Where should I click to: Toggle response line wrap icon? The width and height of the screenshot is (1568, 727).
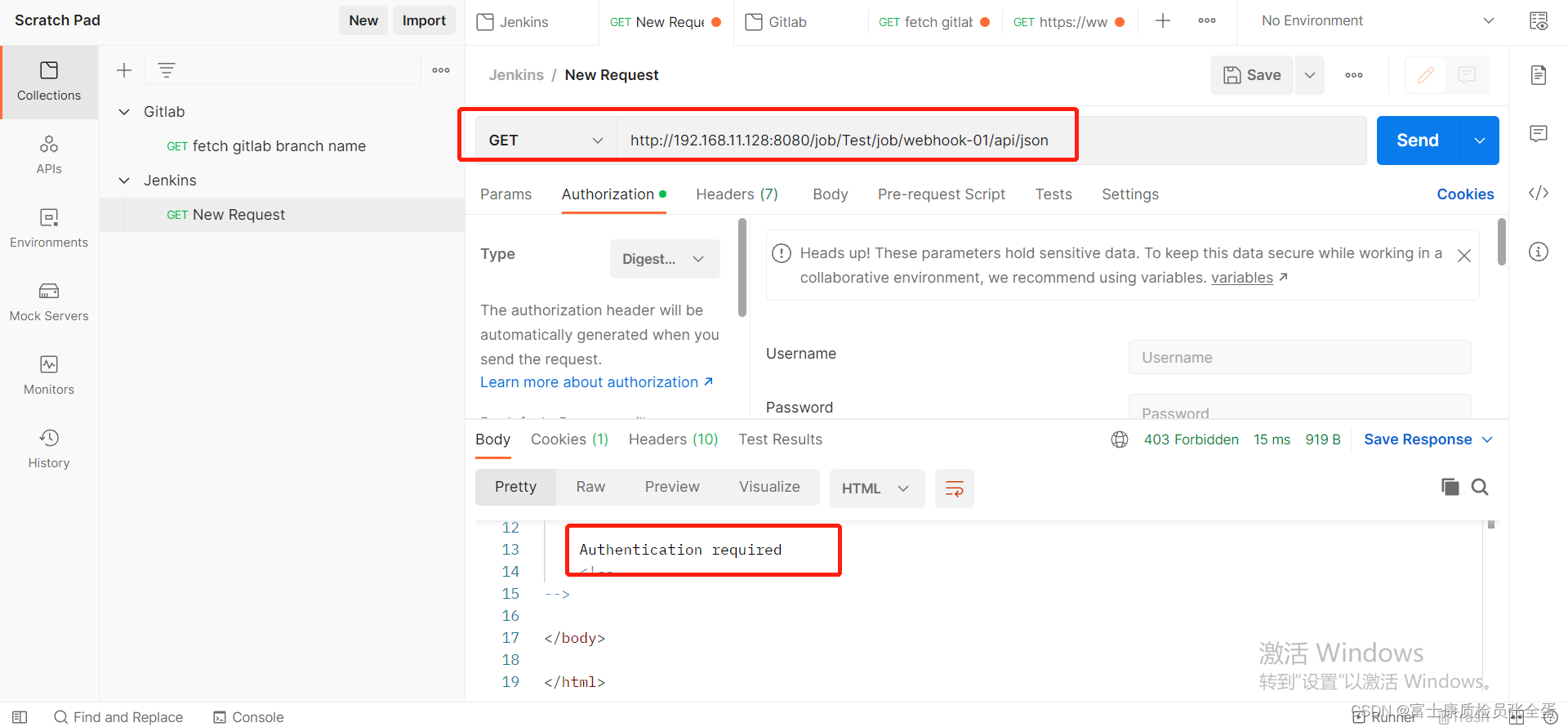tap(954, 488)
